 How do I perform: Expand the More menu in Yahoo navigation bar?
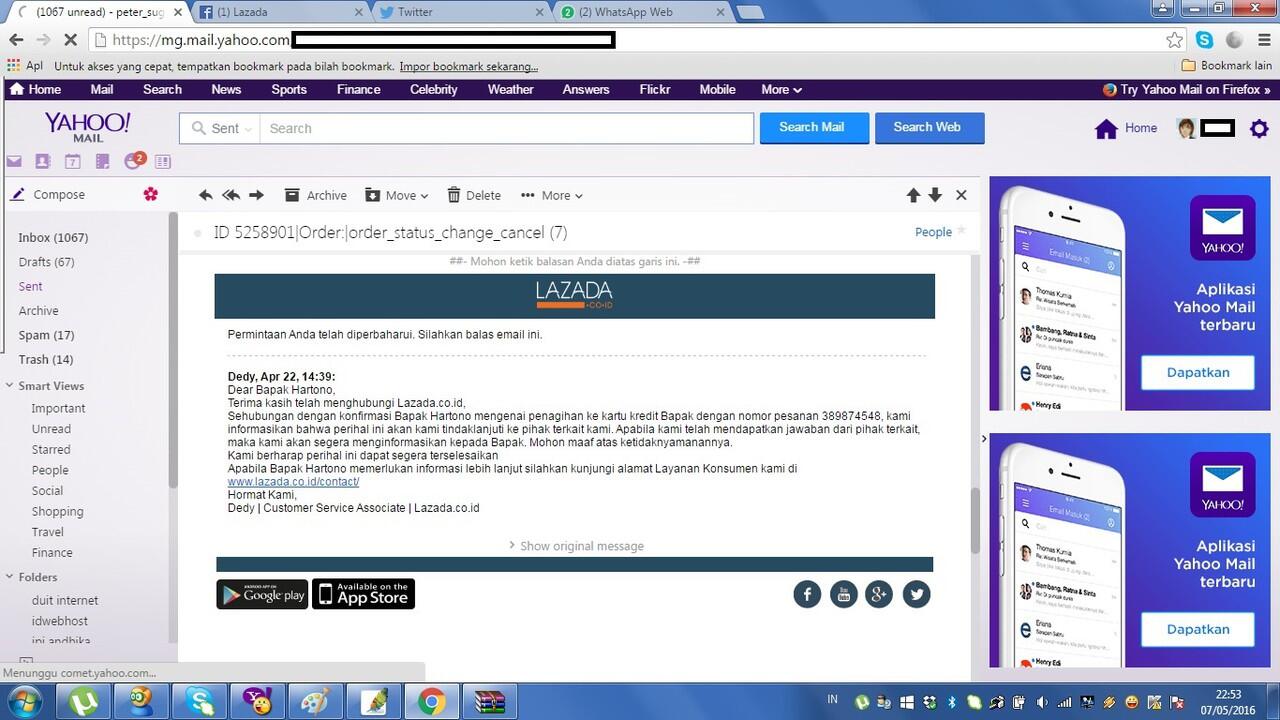pyautogui.click(x=781, y=89)
